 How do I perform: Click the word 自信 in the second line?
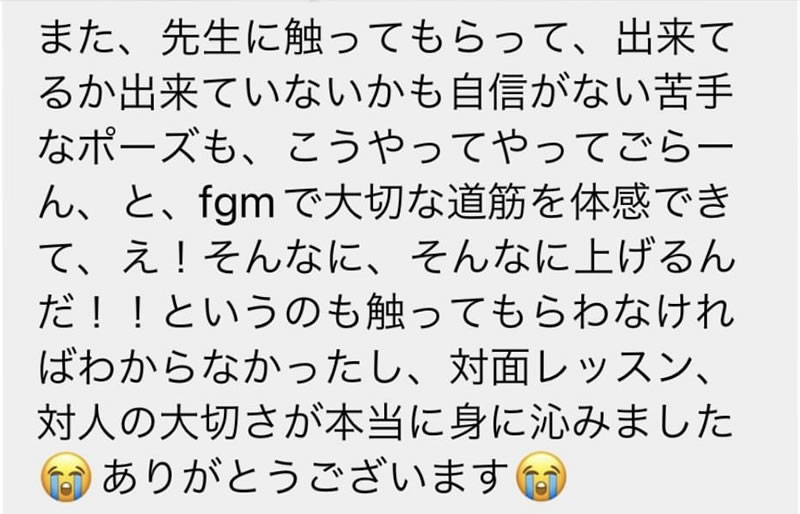pyautogui.click(x=489, y=94)
